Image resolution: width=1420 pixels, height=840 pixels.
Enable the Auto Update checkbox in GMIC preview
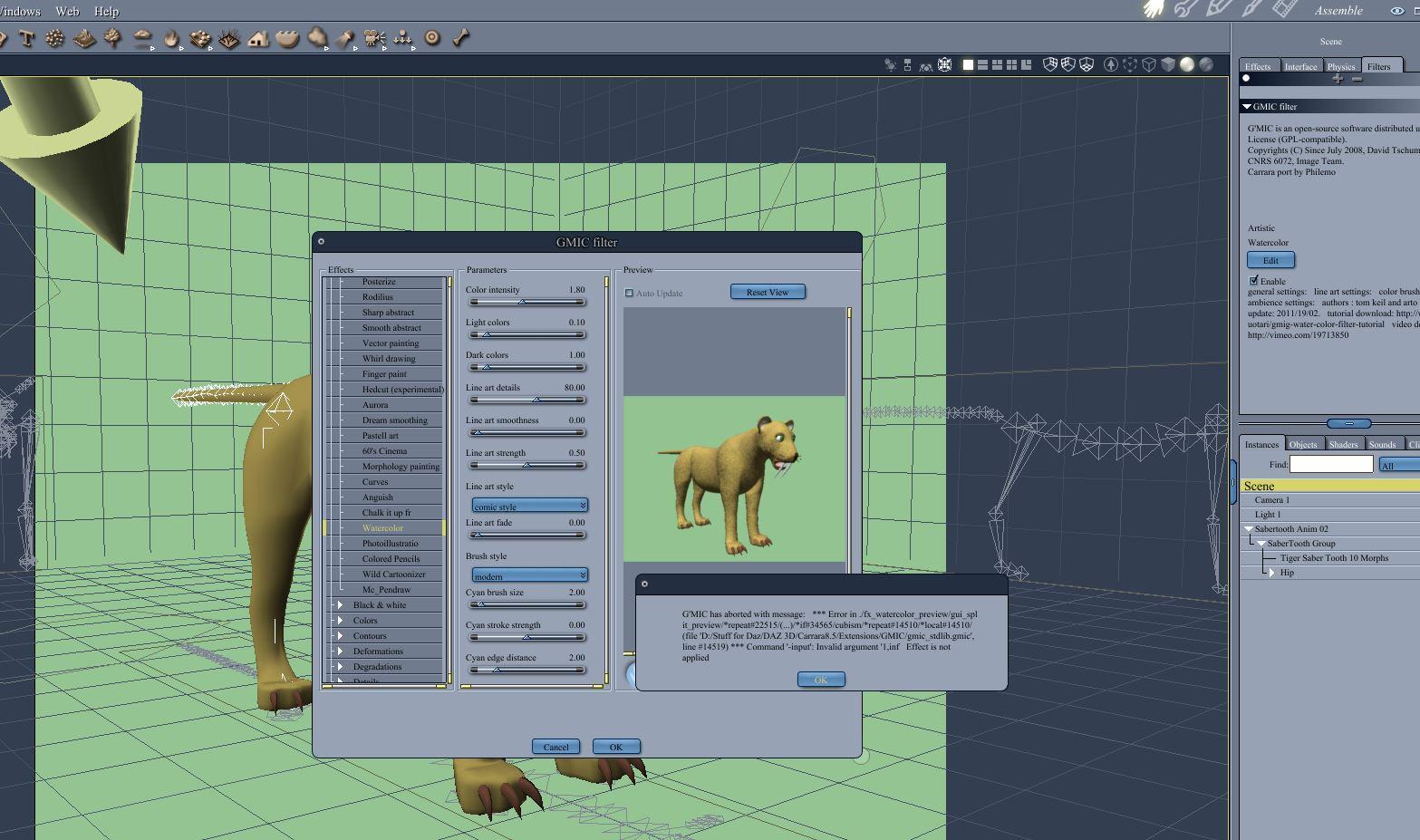point(629,293)
